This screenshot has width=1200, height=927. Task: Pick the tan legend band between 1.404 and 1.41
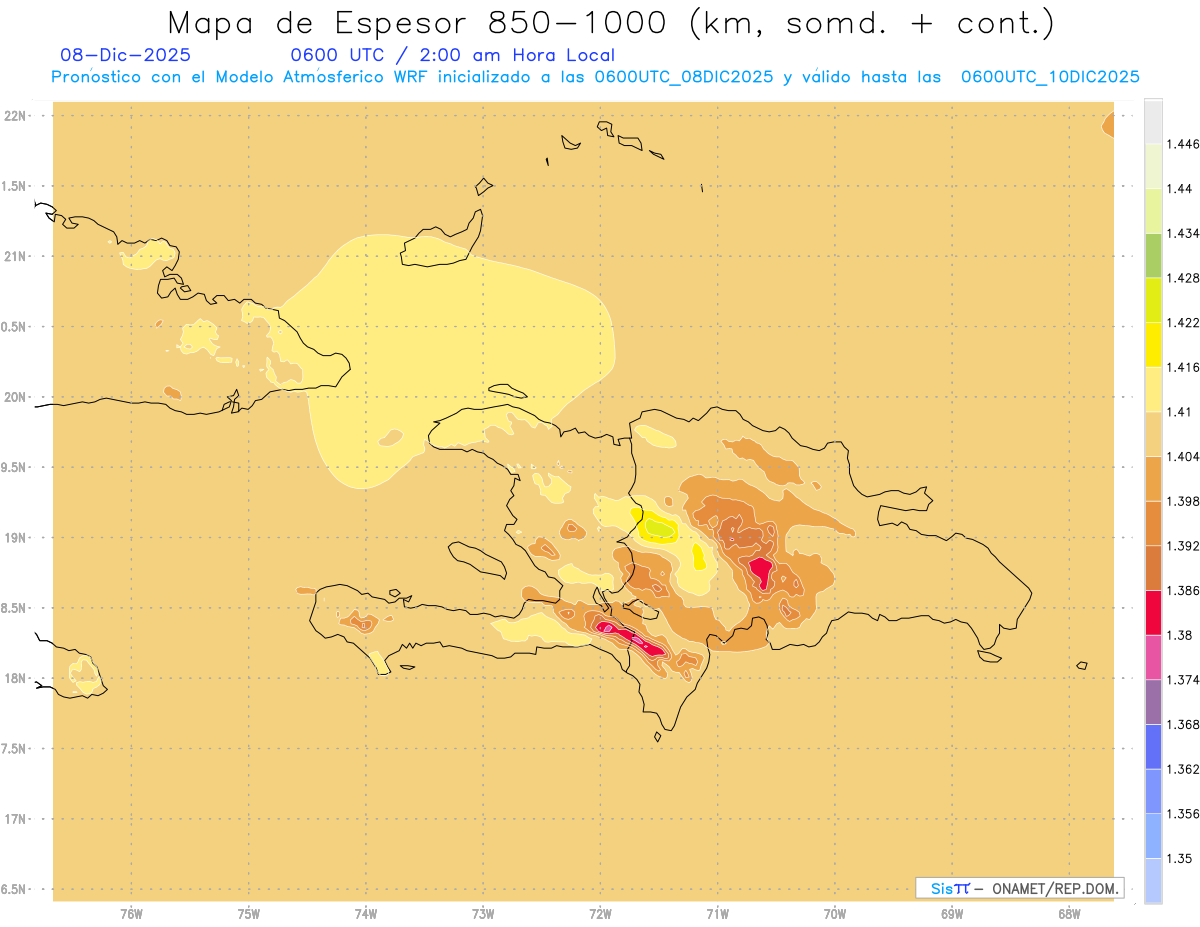pos(1153,434)
